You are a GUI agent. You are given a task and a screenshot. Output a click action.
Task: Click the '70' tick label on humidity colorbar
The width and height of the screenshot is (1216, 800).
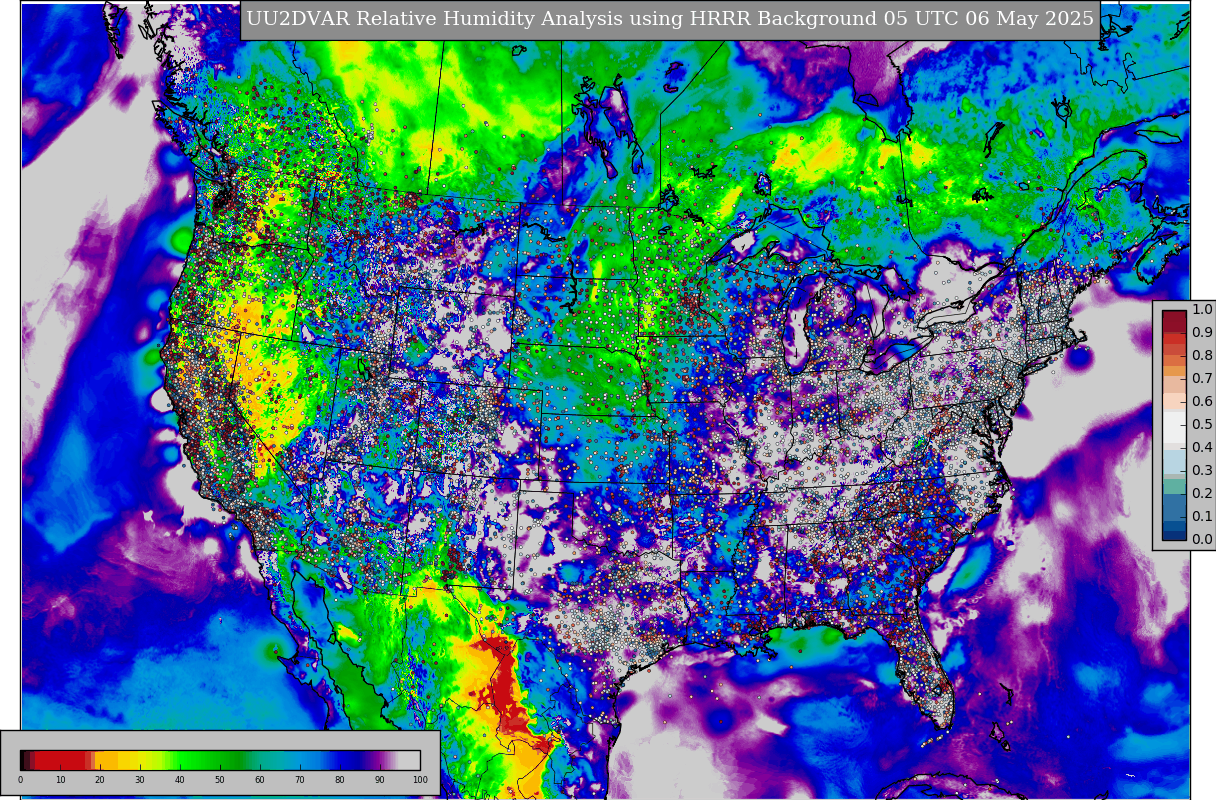(x=300, y=780)
